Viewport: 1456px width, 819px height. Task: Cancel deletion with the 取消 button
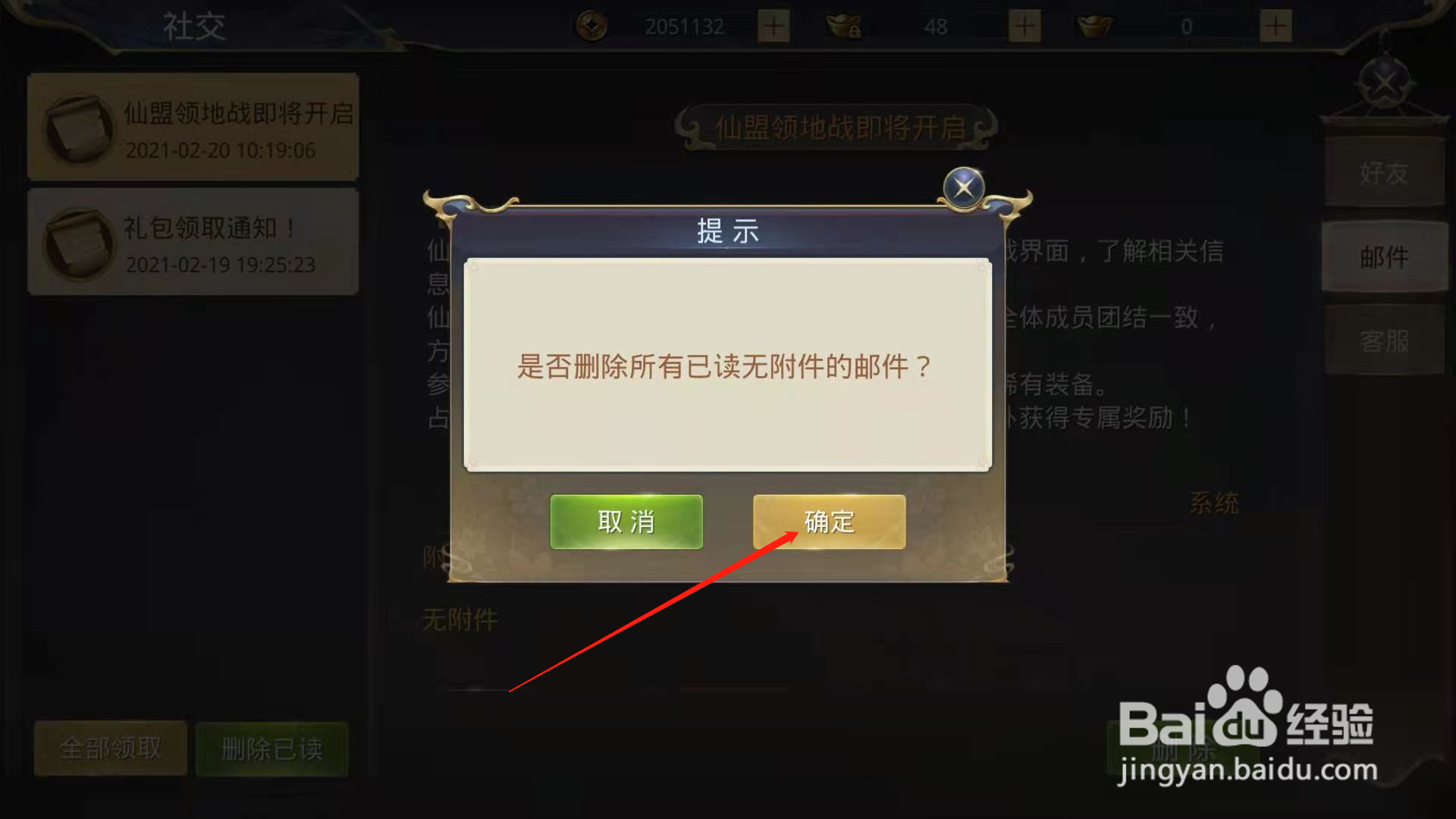[626, 522]
